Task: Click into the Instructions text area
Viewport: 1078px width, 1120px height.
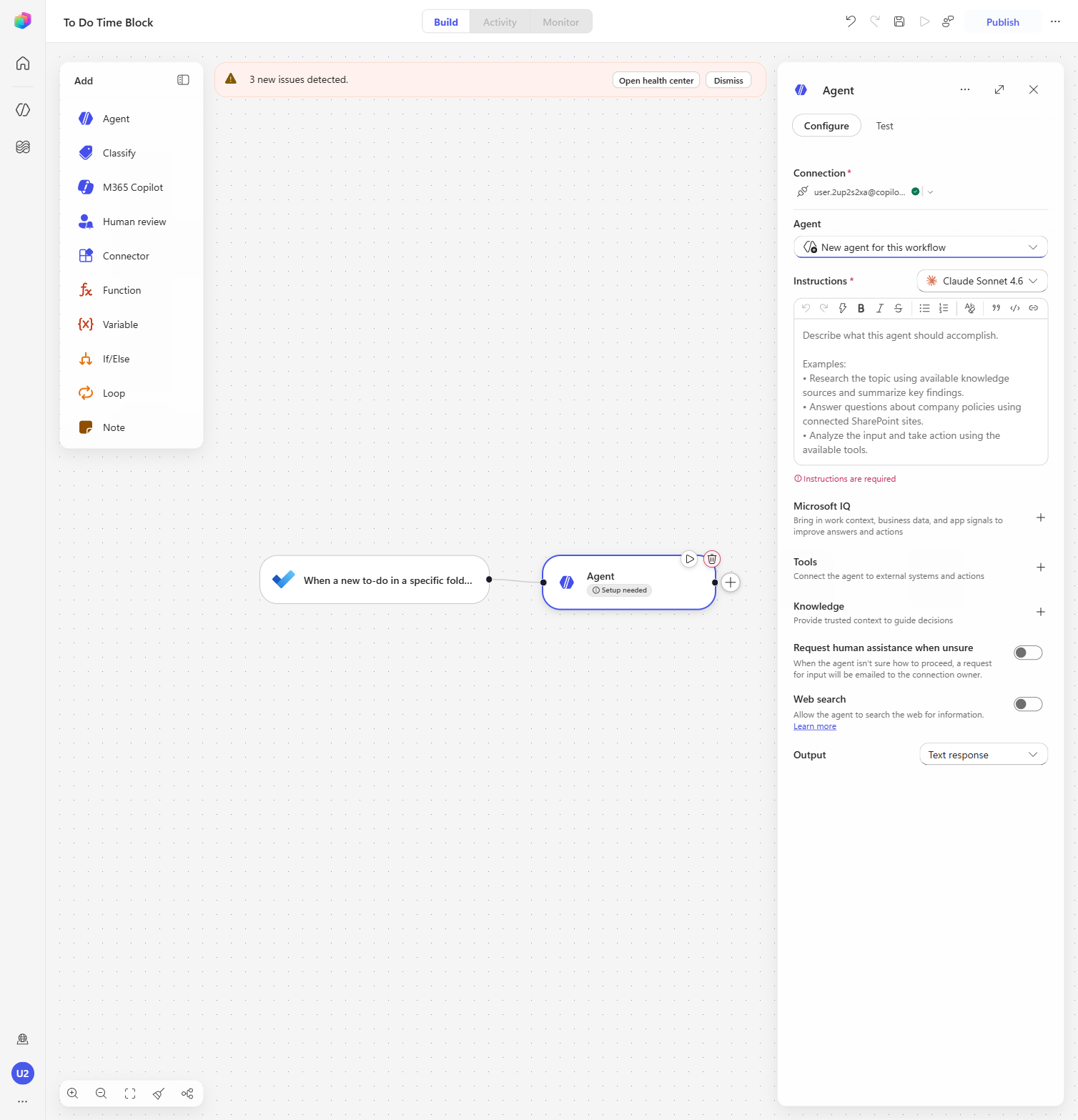Action: (921, 392)
